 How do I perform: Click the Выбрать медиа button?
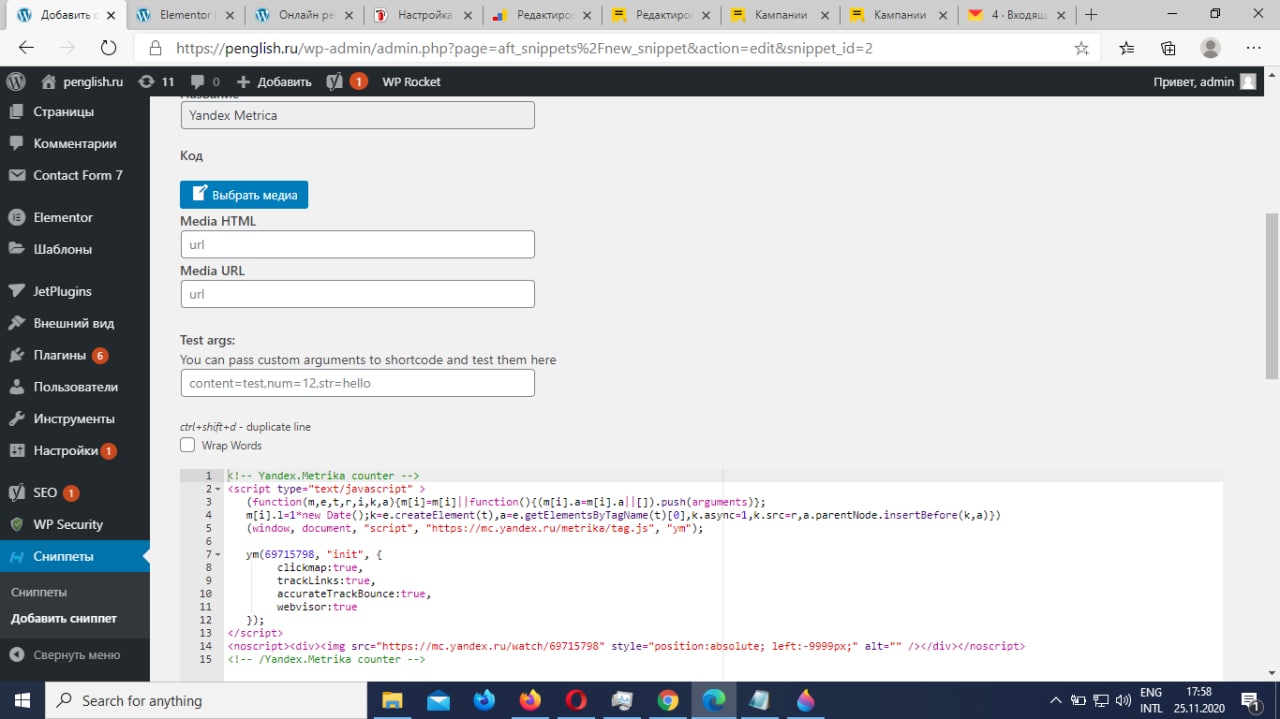pos(244,194)
